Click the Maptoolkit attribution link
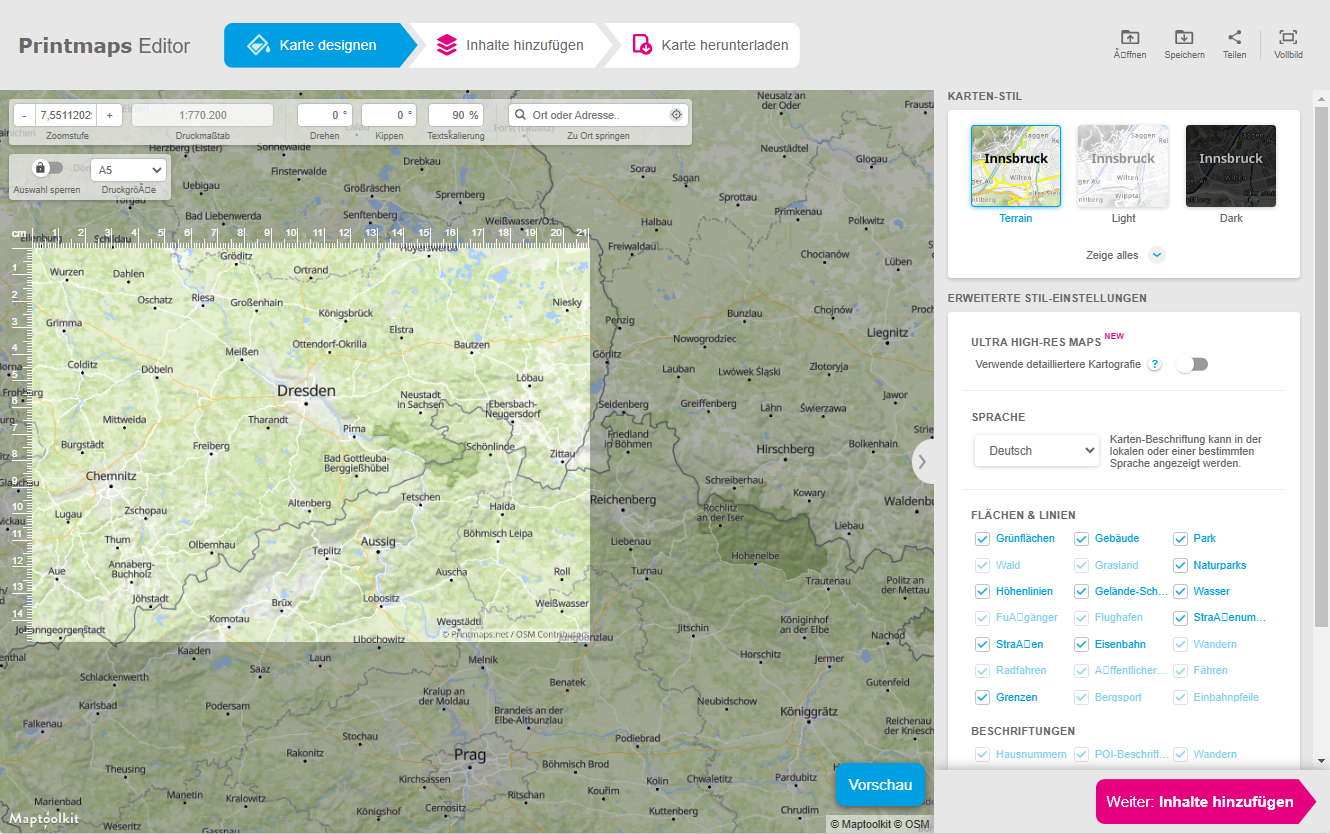1330x834 pixels. pyautogui.click(x=859, y=825)
